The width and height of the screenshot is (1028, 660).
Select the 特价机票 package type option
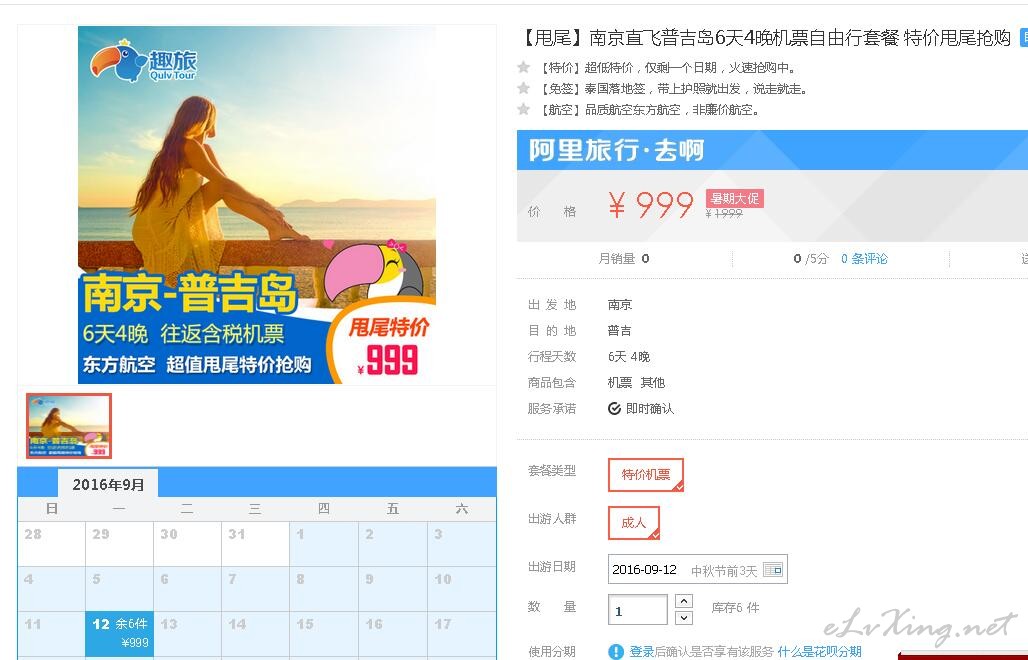[646, 475]
